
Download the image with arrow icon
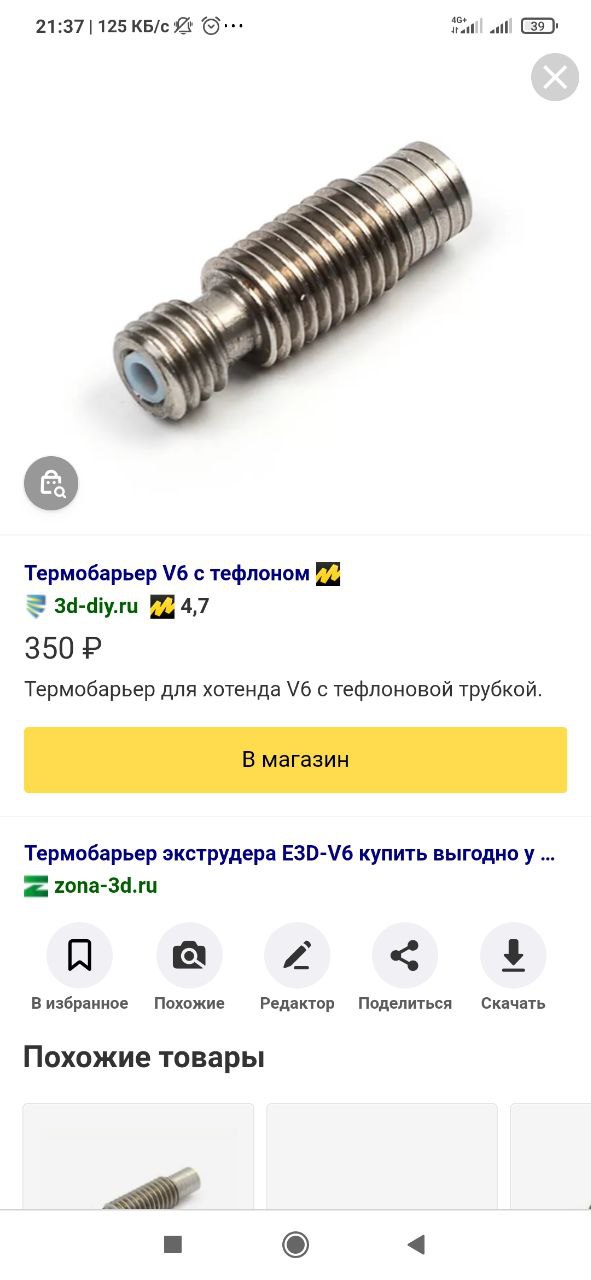(x=513, y=956)
